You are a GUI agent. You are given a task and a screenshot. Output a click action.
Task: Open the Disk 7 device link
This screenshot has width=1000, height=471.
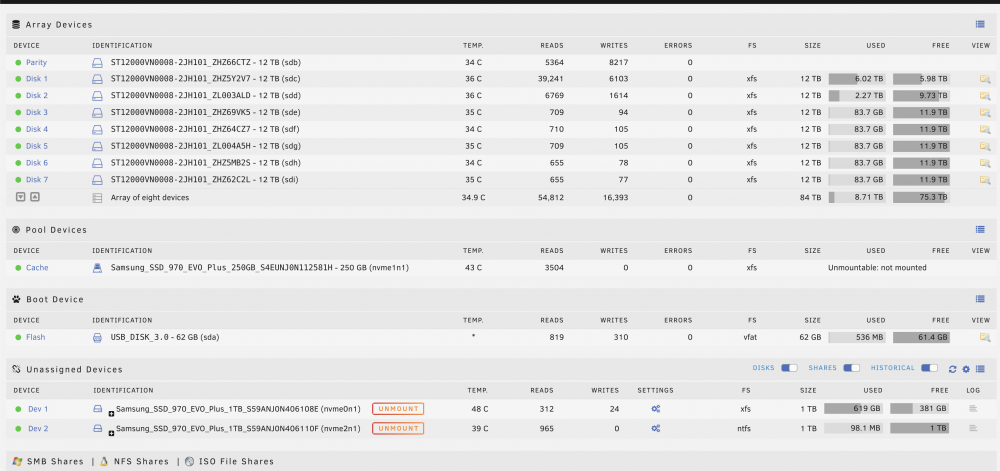pyautogui.click(x=37, y=180)
